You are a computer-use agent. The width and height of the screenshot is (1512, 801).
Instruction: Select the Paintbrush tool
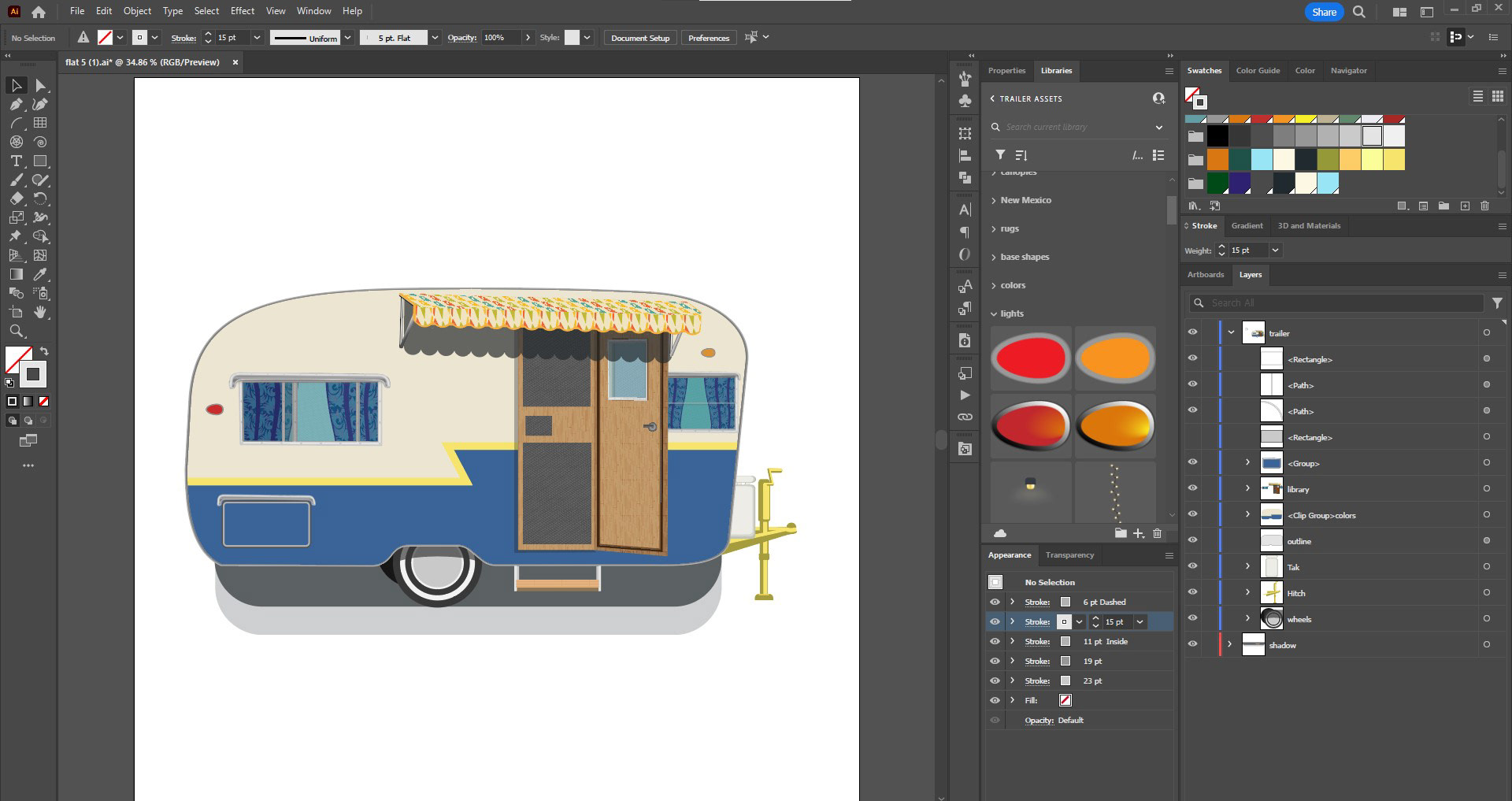tap(17, 180)
